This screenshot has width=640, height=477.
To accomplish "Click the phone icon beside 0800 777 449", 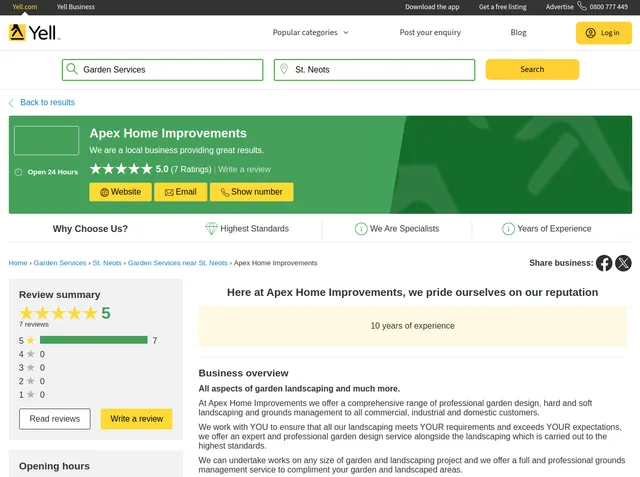I will (582, 6).
